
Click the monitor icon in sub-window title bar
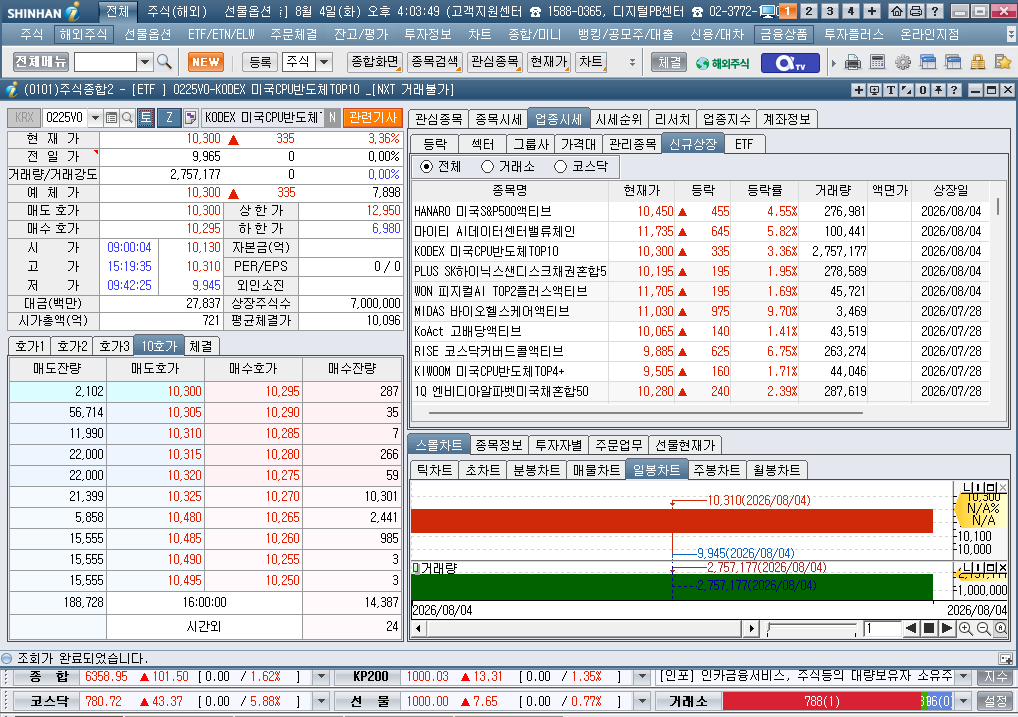coord(875,90)
